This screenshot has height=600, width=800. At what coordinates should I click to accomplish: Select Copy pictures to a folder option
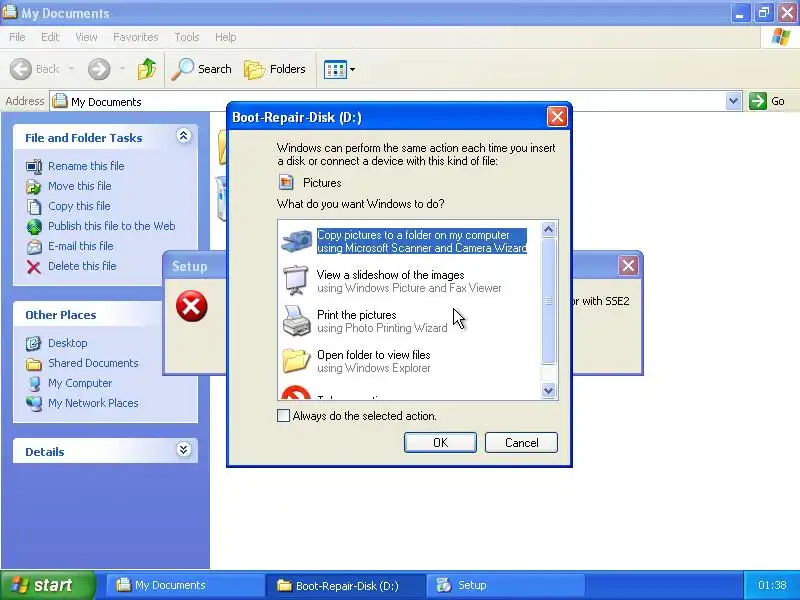click(x=421, y=241)
